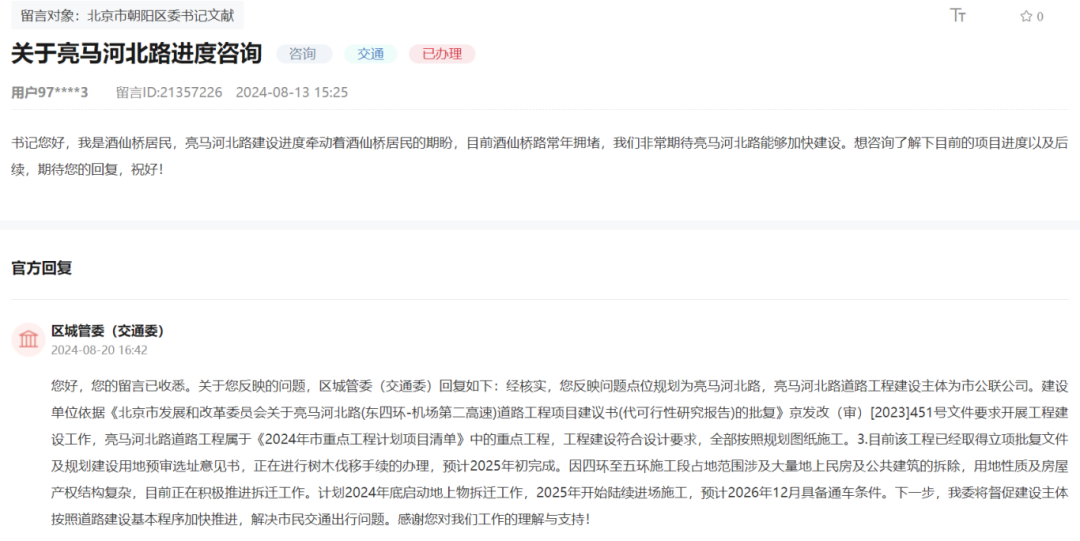1080x541 pixels.
Task: Select the 咨询 tag
Action: point(304,54)
